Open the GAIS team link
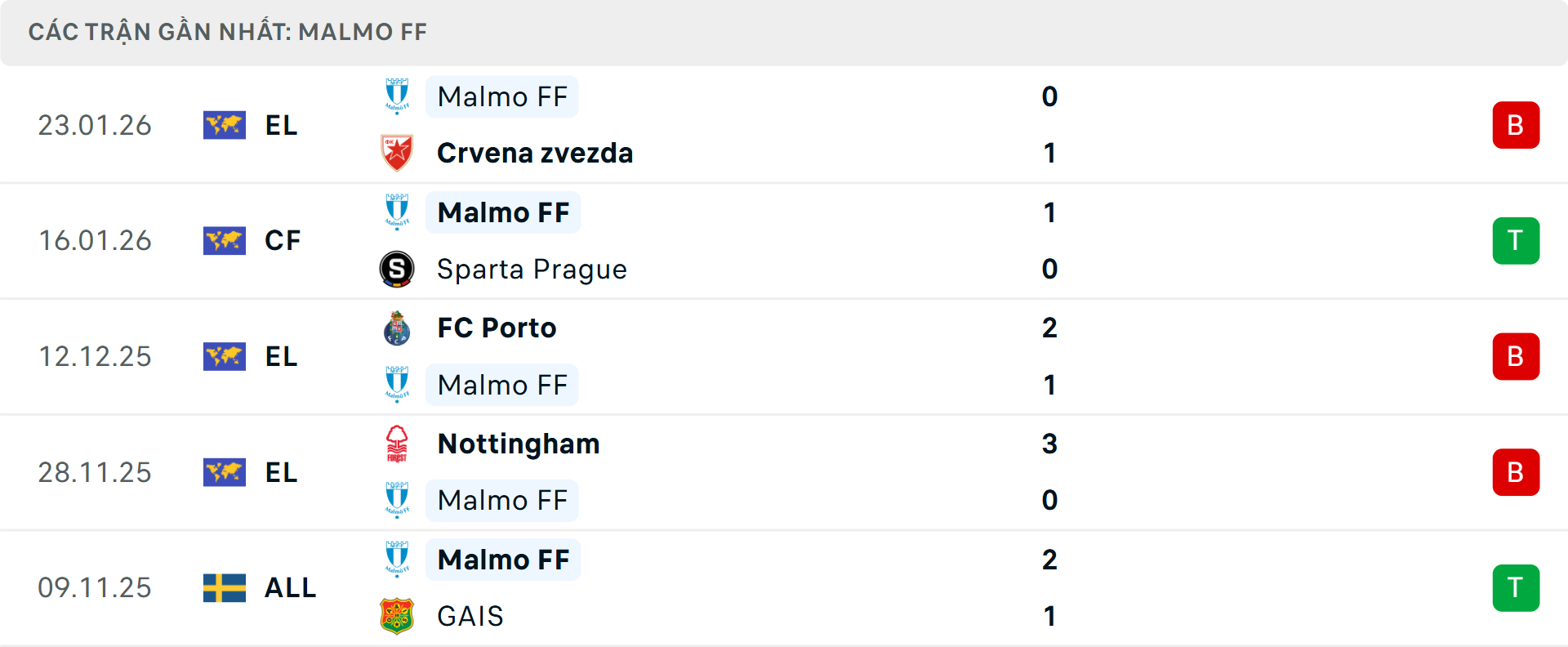 coord(470,616)
